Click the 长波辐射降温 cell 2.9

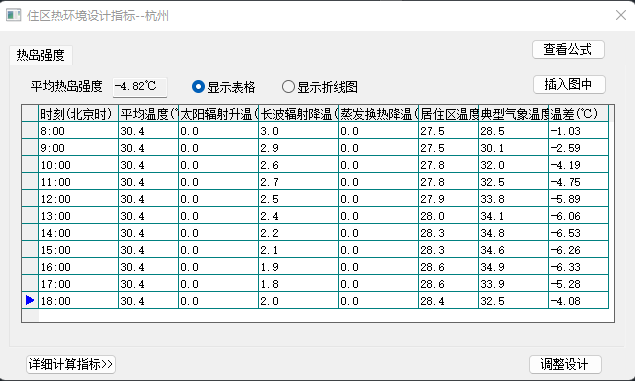coord(298,148)
